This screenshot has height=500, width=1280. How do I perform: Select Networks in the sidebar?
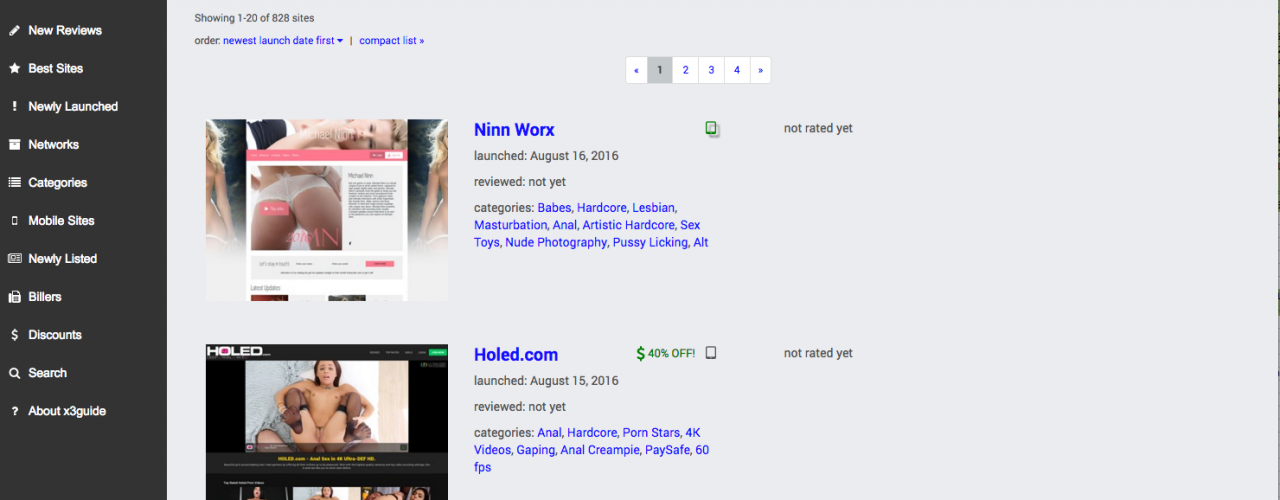(54, 144)
